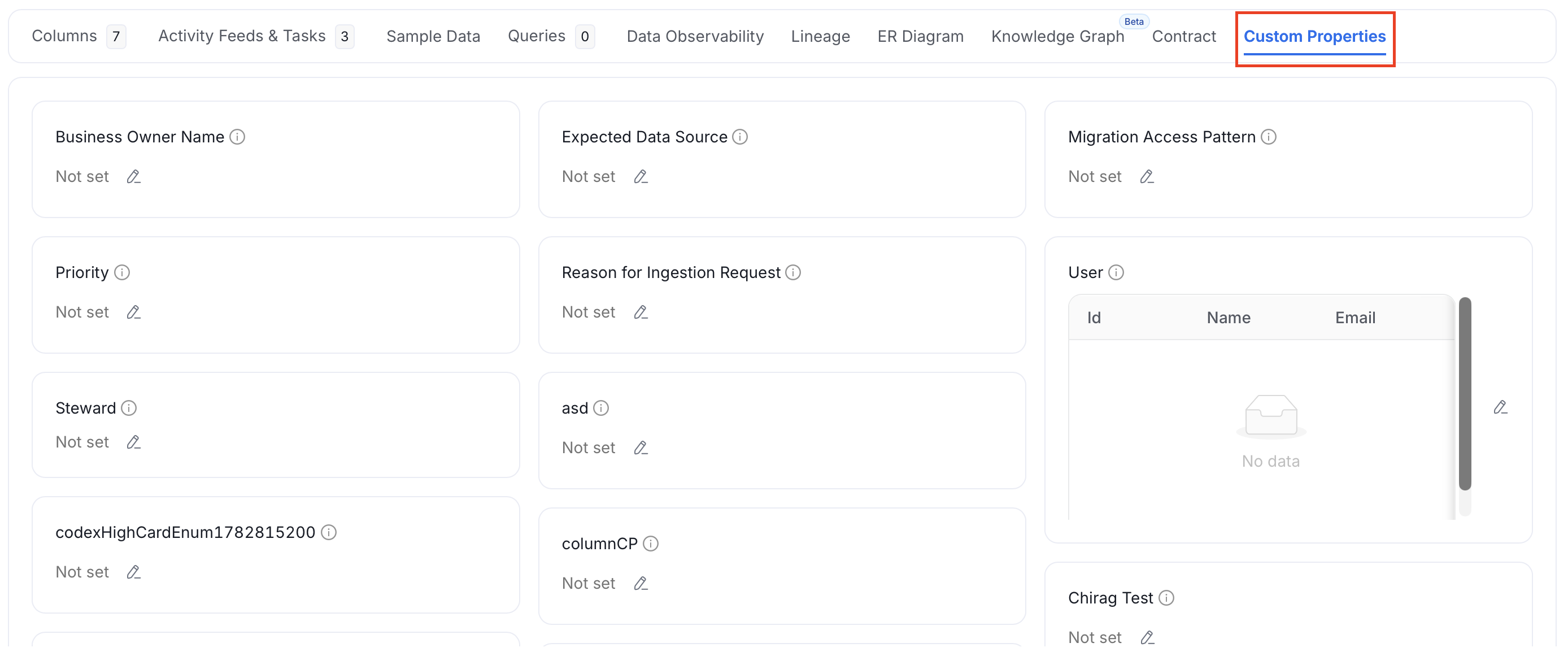This screenshot has height=669, width=1568.
Task: Edit the codexHighCardEnum1782815200 value
Action: click(x=133, y=572)
